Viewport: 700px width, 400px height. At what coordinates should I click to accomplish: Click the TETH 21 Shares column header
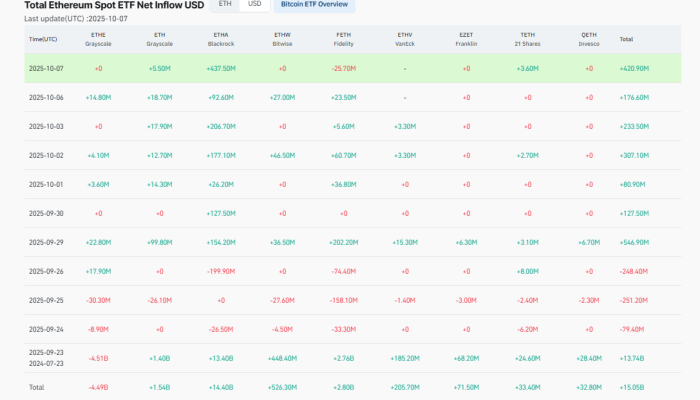(527, 39)
